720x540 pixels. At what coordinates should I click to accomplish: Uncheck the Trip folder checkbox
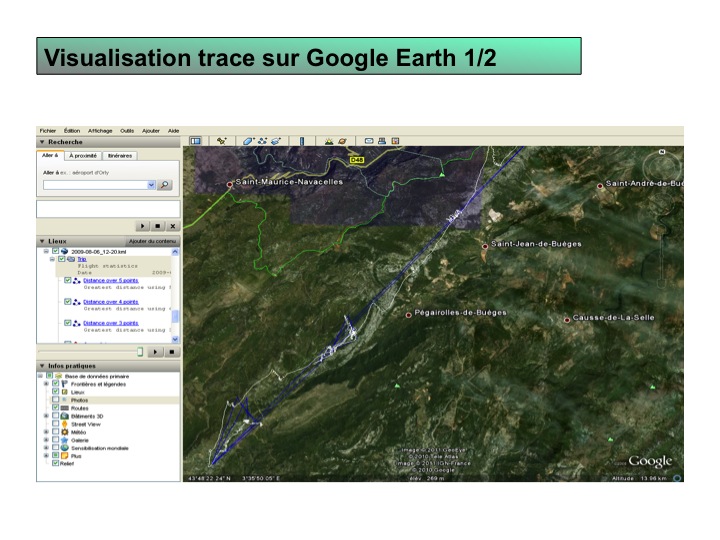[62, 259]
